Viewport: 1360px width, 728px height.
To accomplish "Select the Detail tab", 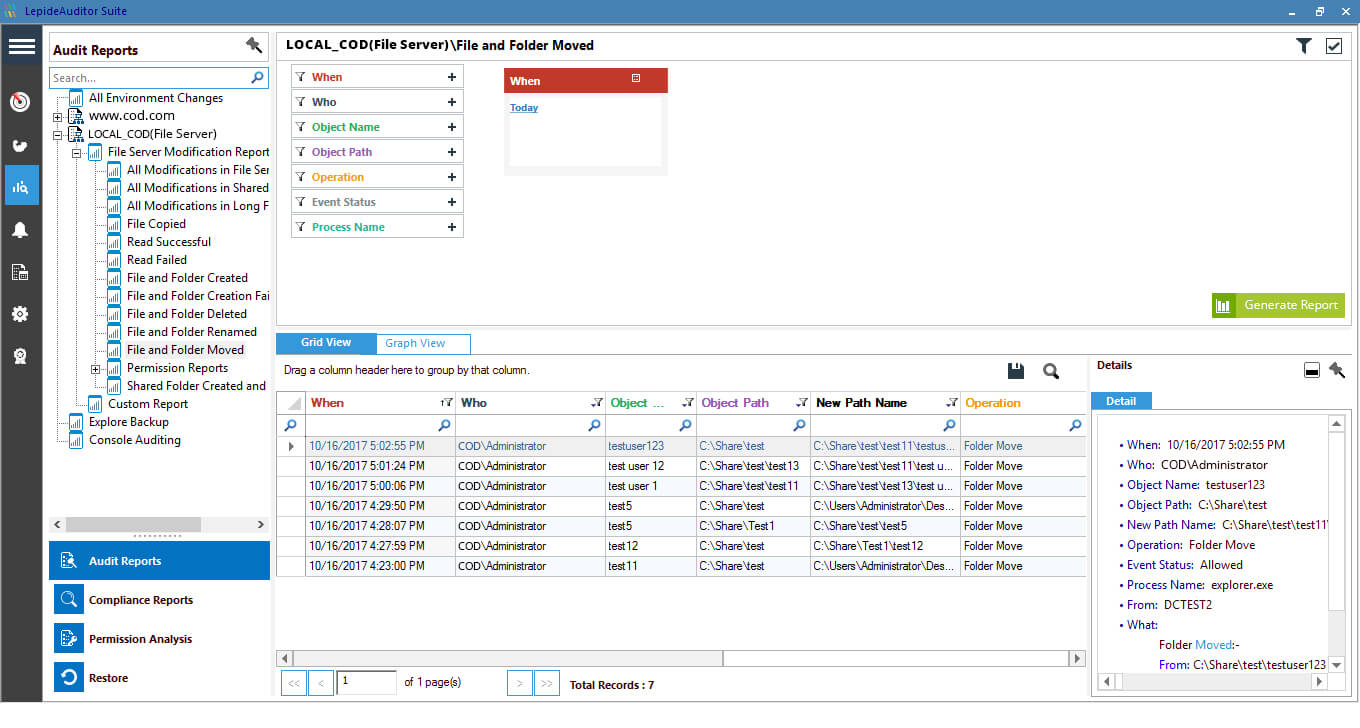I will point(1121,401).
